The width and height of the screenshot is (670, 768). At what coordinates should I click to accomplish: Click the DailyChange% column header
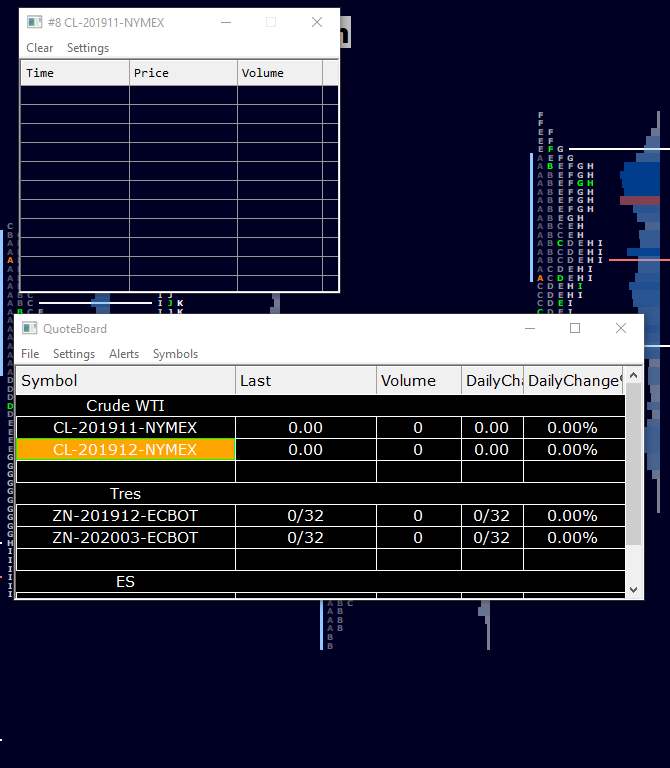(x=574, y=381)
